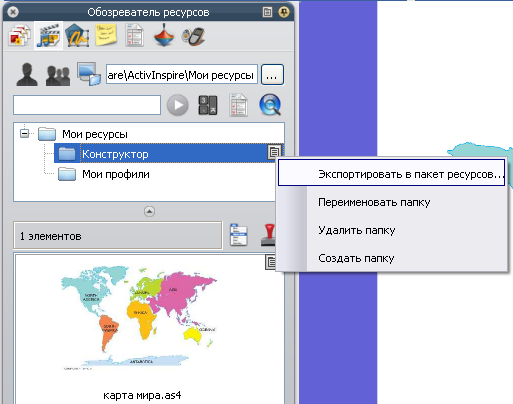Open the Page Browser icon
The width and height of the screenshot is (513, 404).
pos(19,35)
